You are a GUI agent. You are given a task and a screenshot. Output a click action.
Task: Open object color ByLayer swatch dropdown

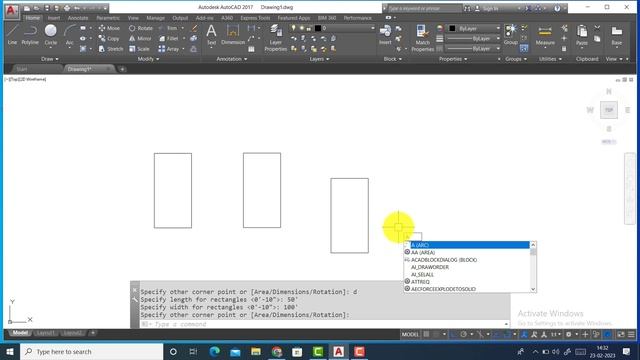[473, 28]
